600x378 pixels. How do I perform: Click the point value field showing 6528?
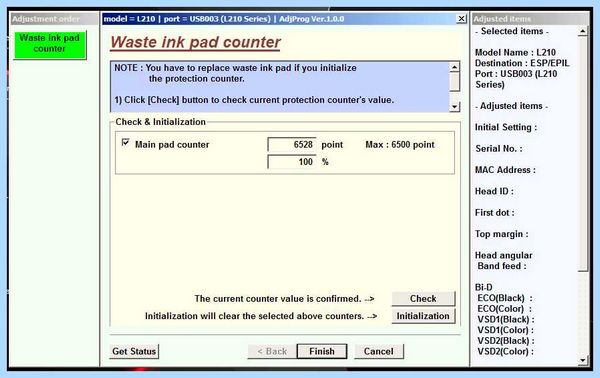click(292, 145)
